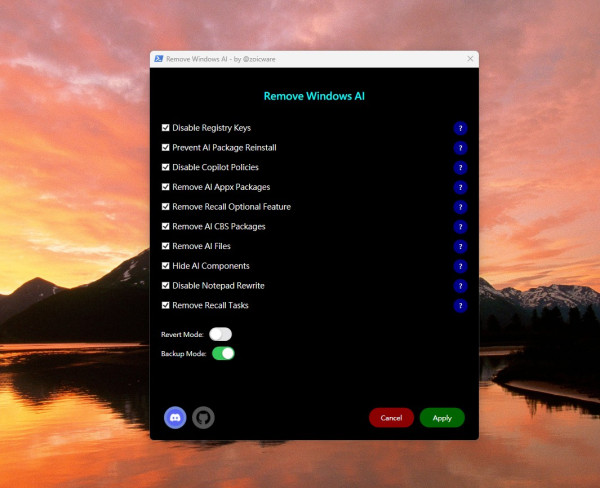This screenshot has width=600, height=488.
Task: Toggle Disable Copilot Policies checkbox
Action: [x=165, y=167]
